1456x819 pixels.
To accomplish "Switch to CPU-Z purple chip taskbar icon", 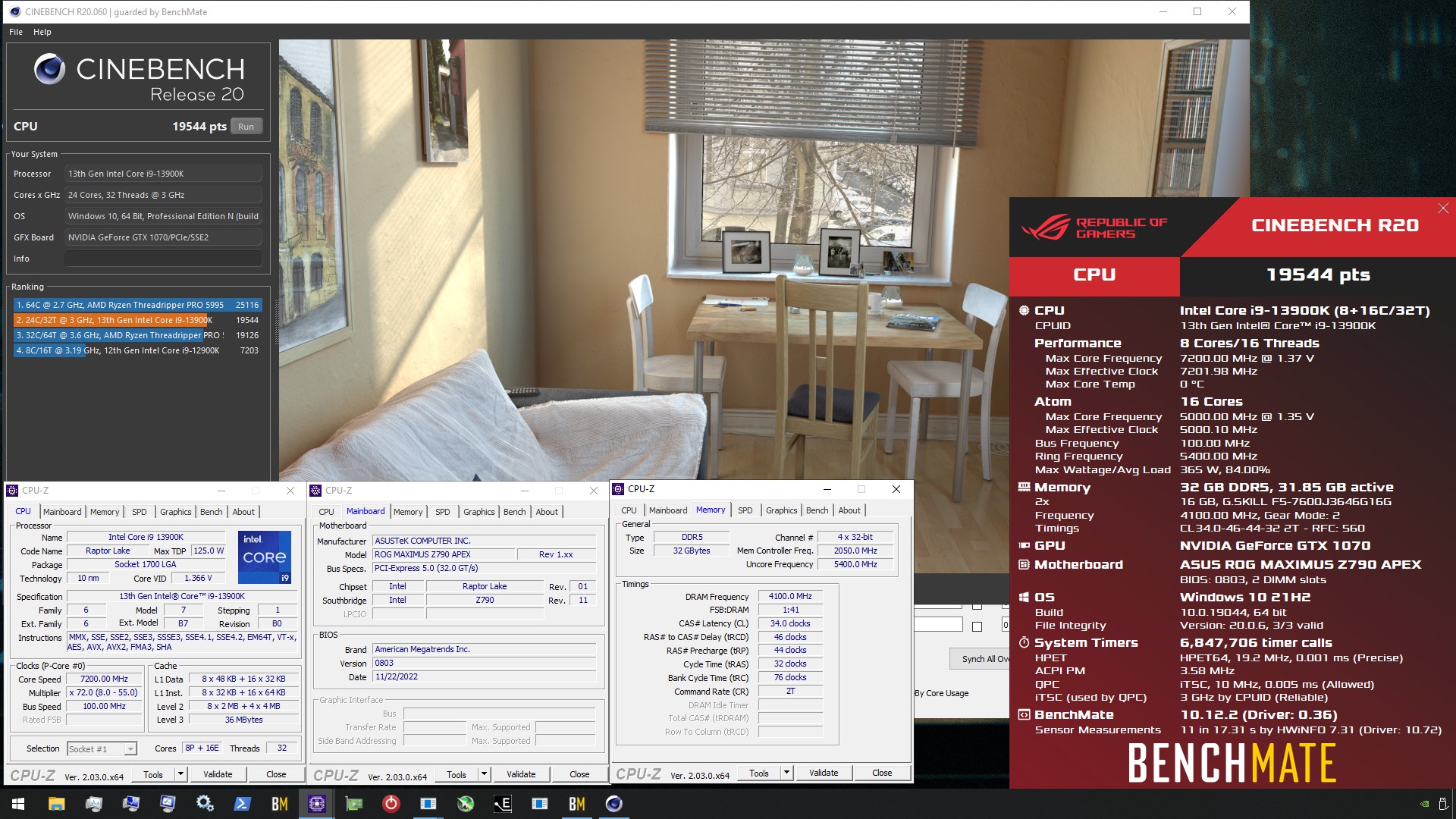I will pos(316,804).
